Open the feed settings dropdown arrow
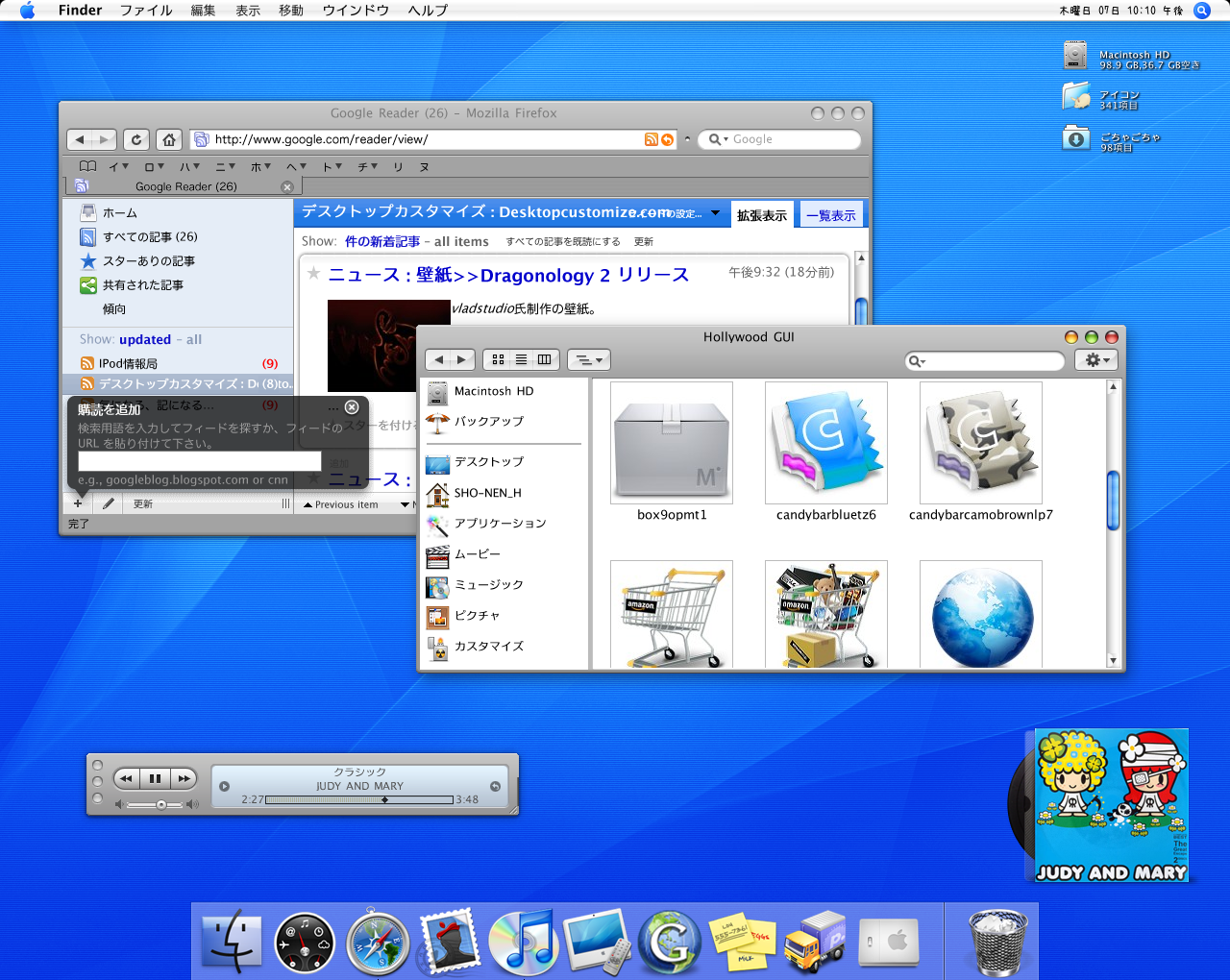 (715, 213)
